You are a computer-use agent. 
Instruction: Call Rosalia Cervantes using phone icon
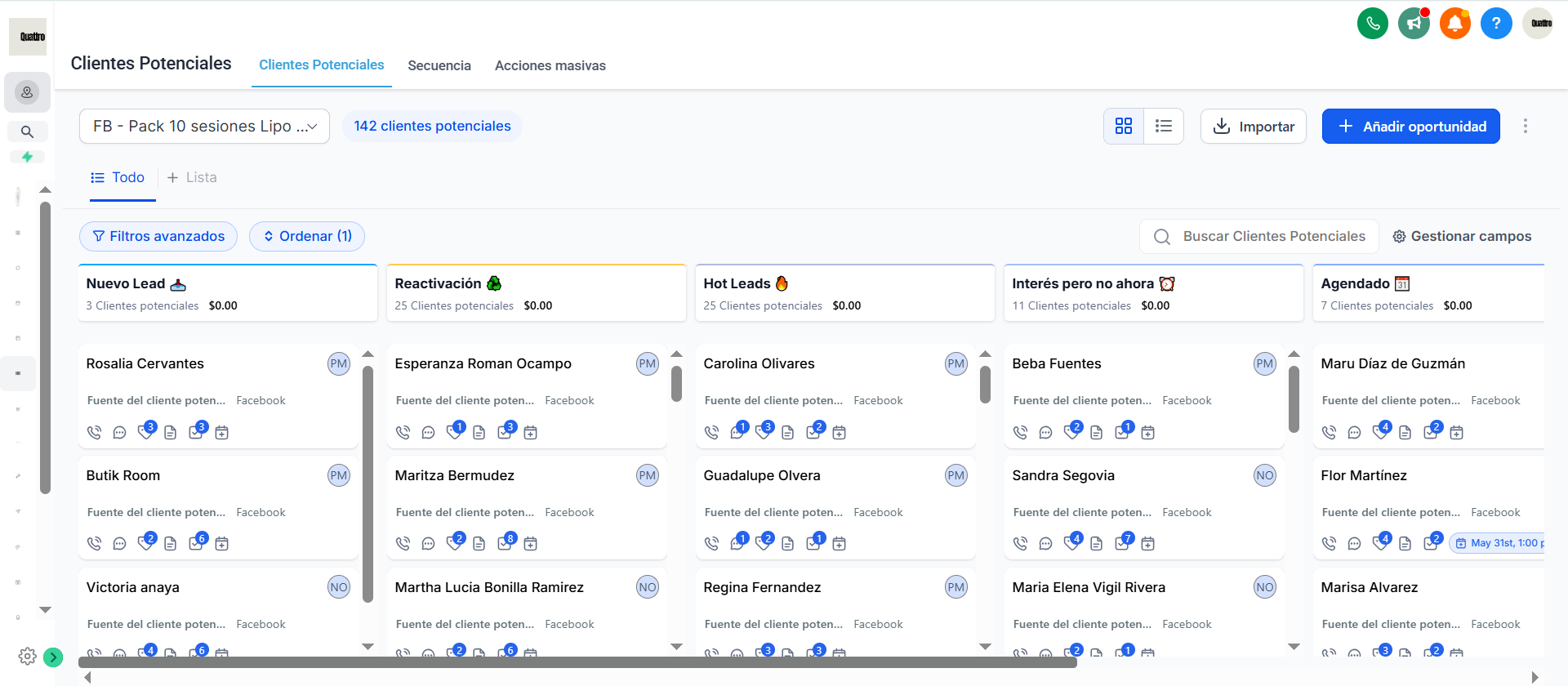point(95,432)
